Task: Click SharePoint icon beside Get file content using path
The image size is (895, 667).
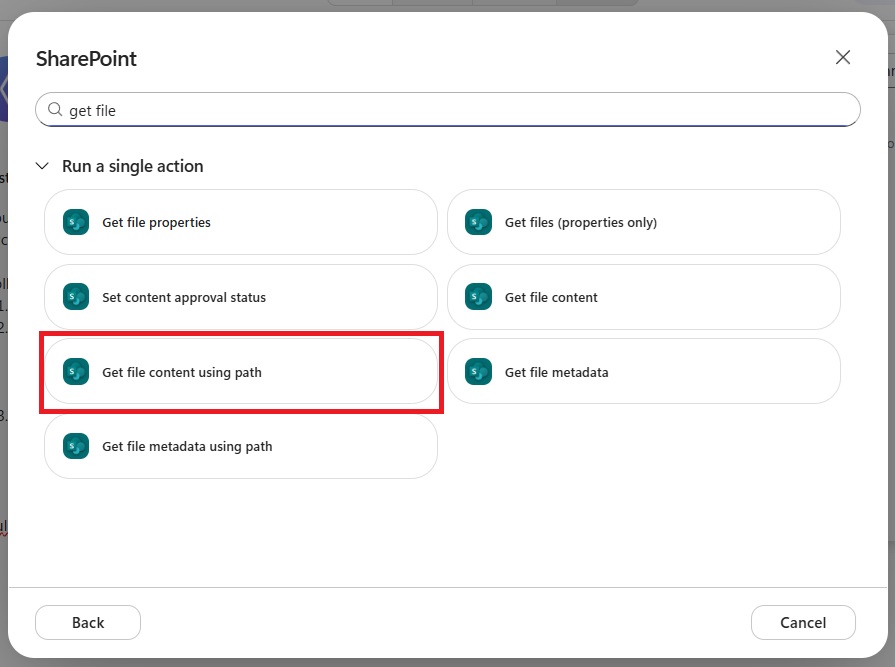Action: (76, 372)
